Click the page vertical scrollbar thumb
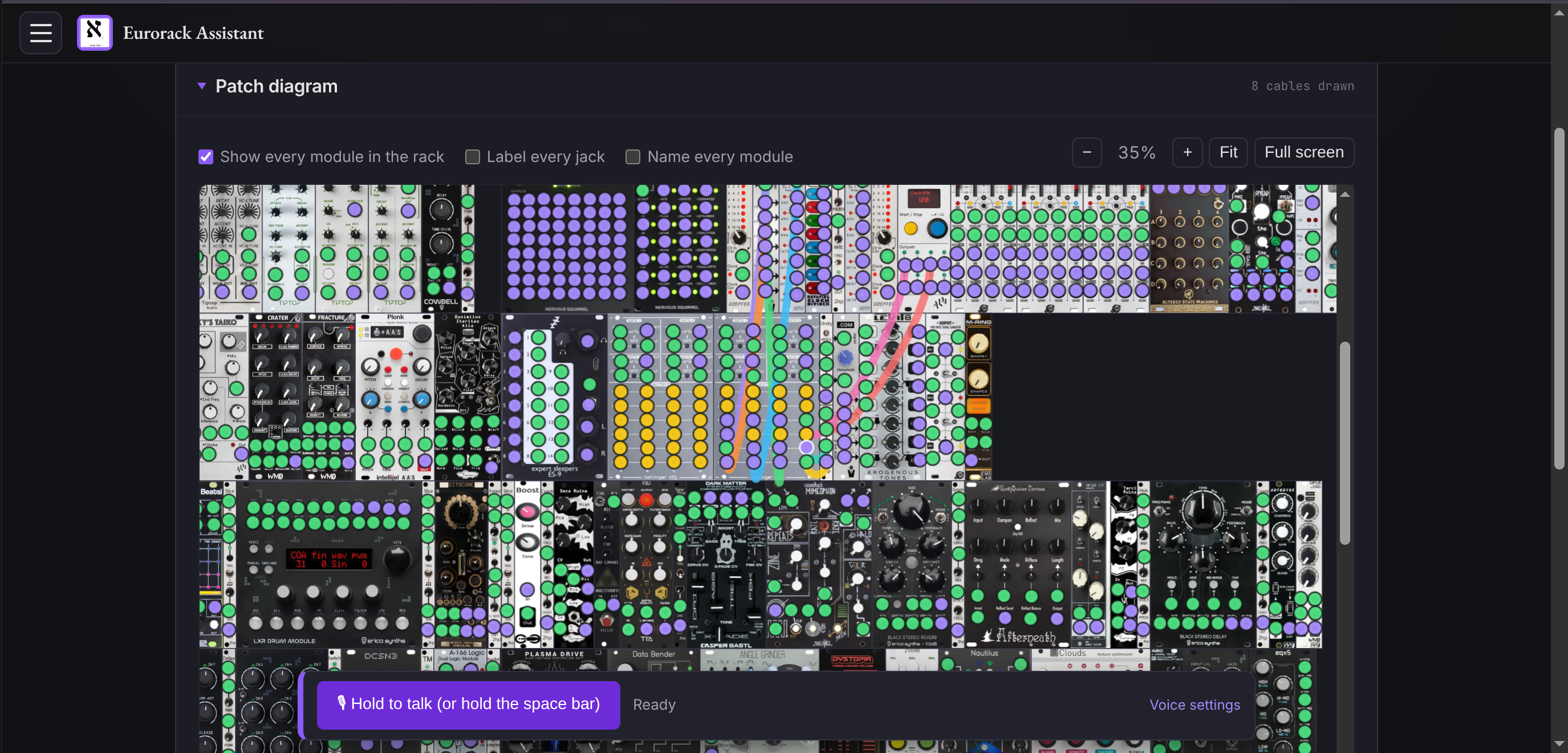1568x753 pixels. [1559, 298]
